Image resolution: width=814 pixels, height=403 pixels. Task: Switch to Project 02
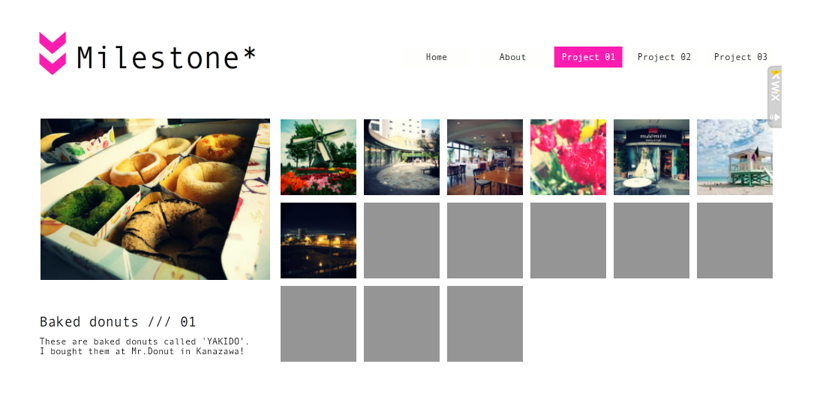[664, 57]
